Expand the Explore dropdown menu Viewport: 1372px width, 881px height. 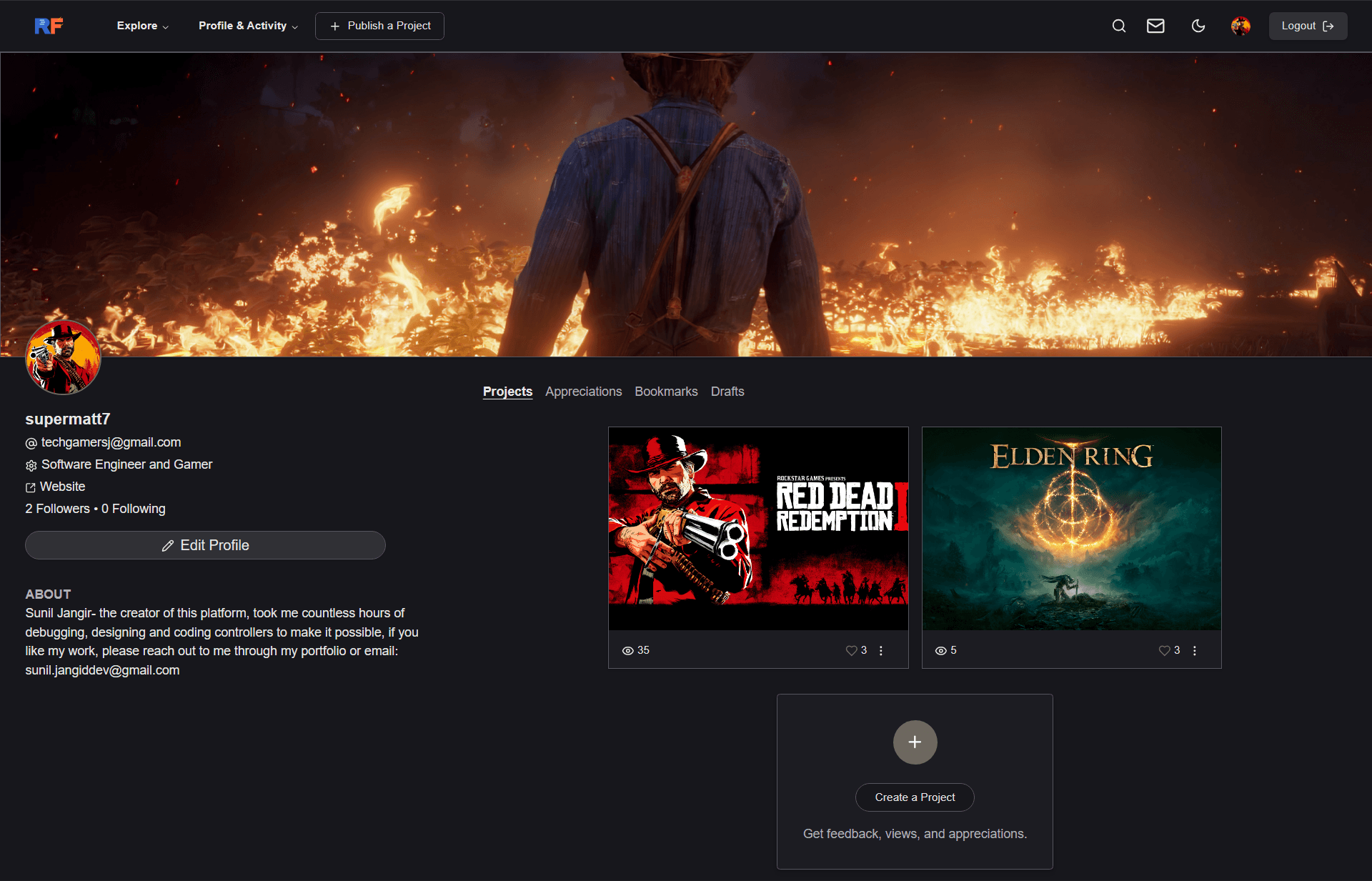(143, 26)
